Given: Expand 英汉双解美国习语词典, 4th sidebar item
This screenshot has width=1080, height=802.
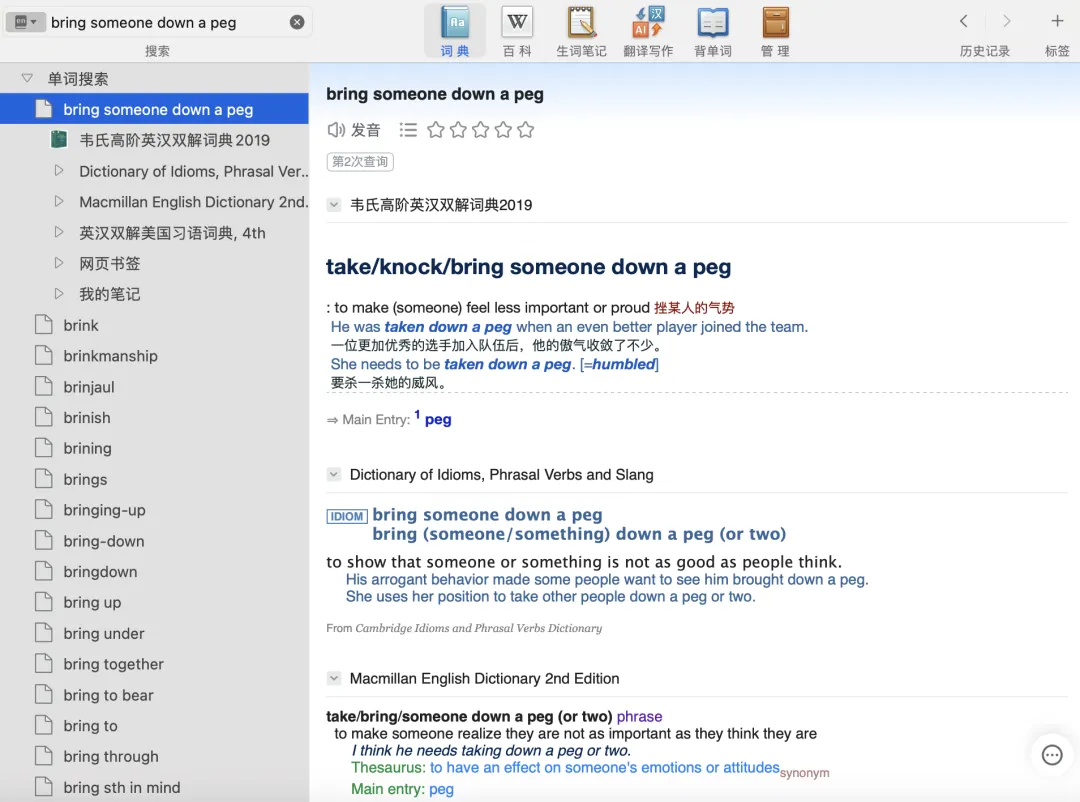Looking at the screenshot, I should tap(59, 233).
